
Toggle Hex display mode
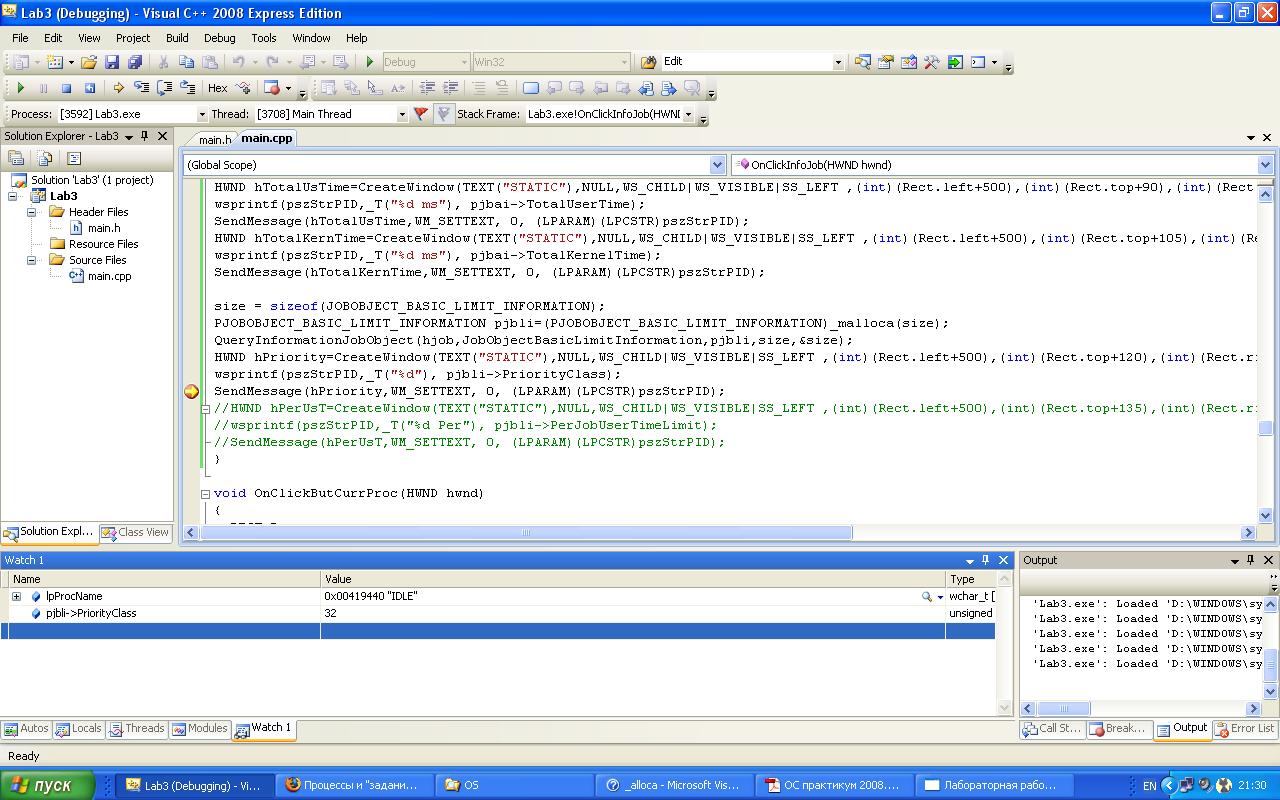(217, 88)
